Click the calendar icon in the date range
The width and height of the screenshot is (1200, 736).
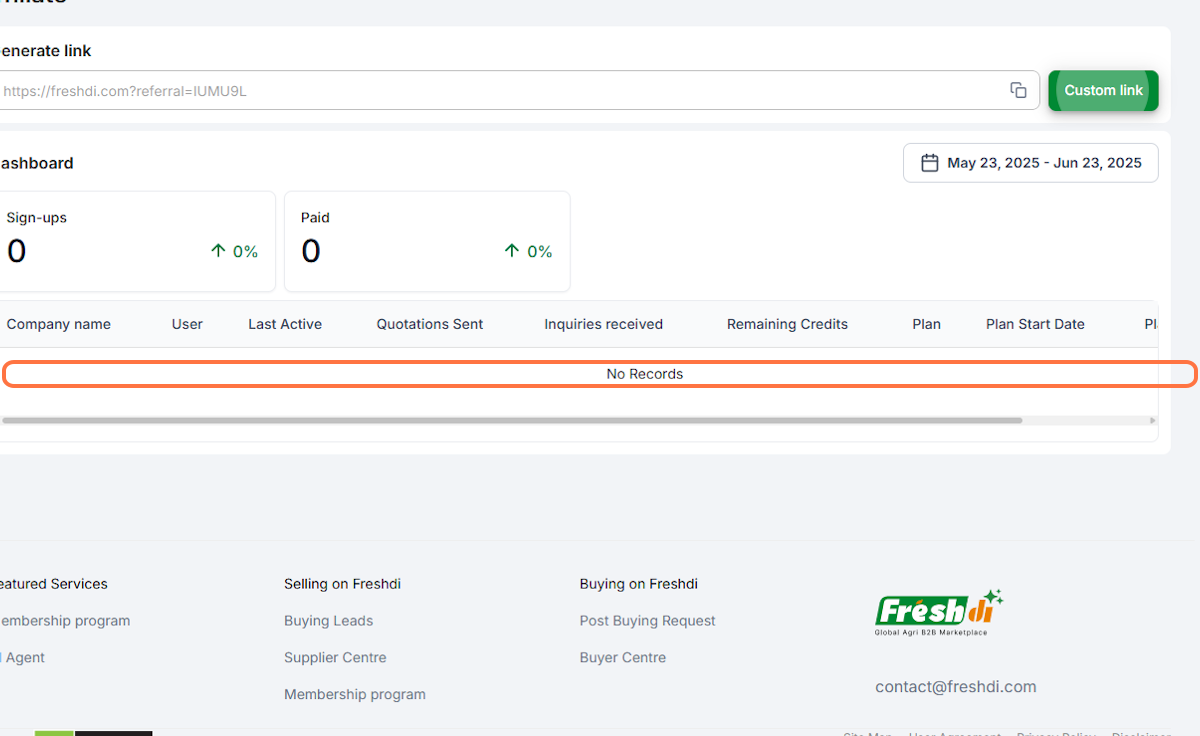coord(929,163)
